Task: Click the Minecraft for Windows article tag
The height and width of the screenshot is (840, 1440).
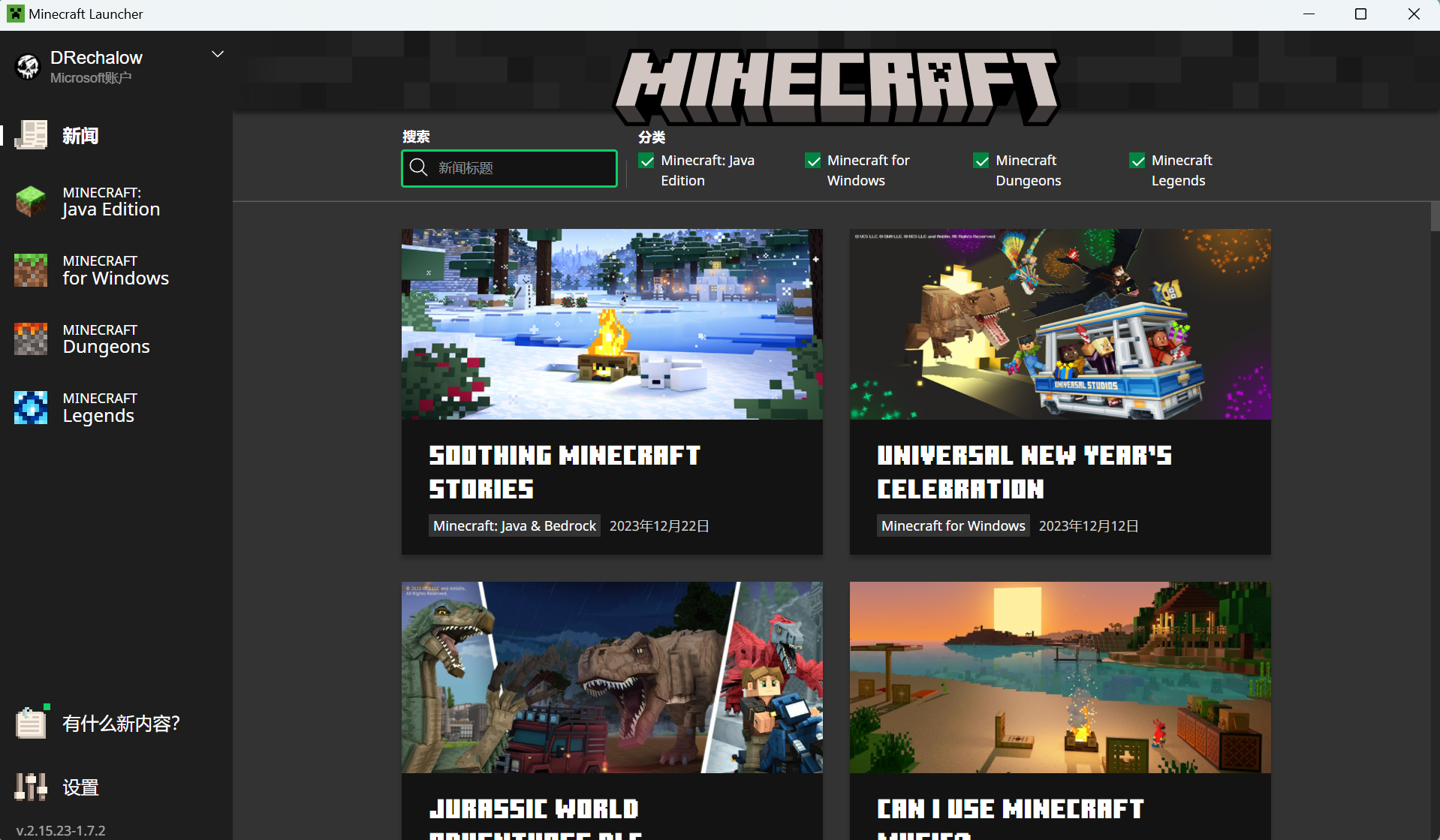Action: (x=953, y=525)
